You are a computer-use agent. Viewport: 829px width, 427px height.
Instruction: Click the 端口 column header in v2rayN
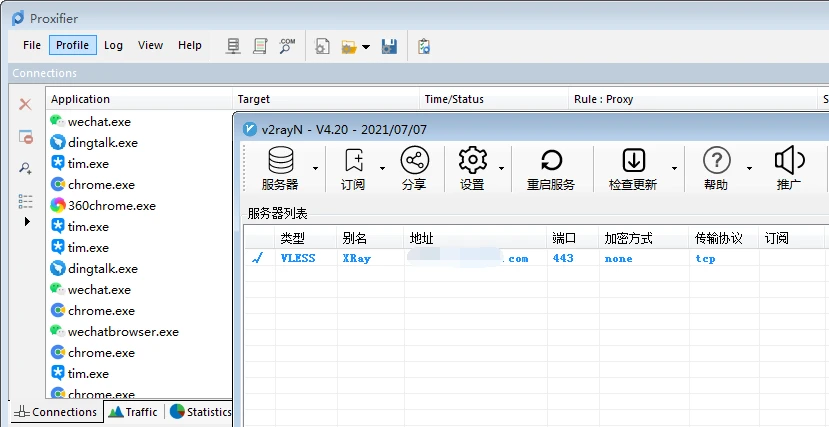pos(573,238)
